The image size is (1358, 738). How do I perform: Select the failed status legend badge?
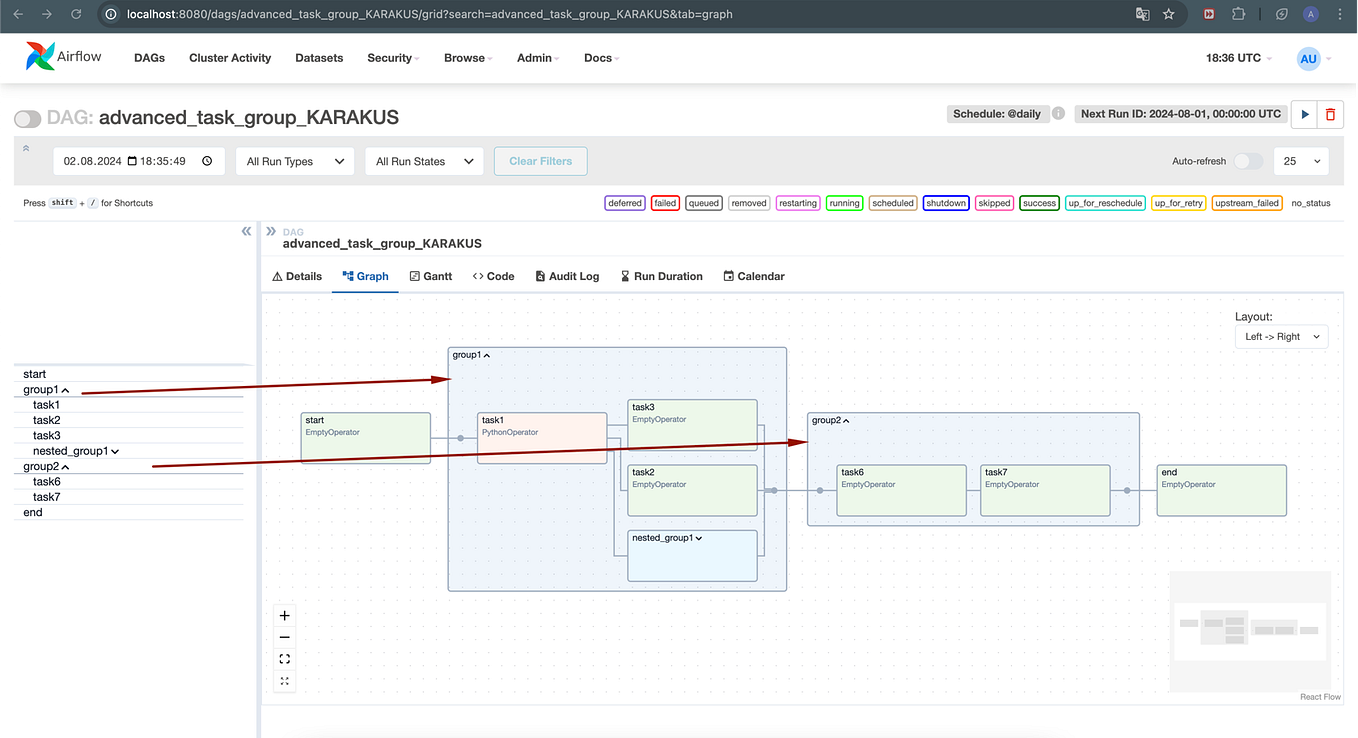[x=665, y=203]
